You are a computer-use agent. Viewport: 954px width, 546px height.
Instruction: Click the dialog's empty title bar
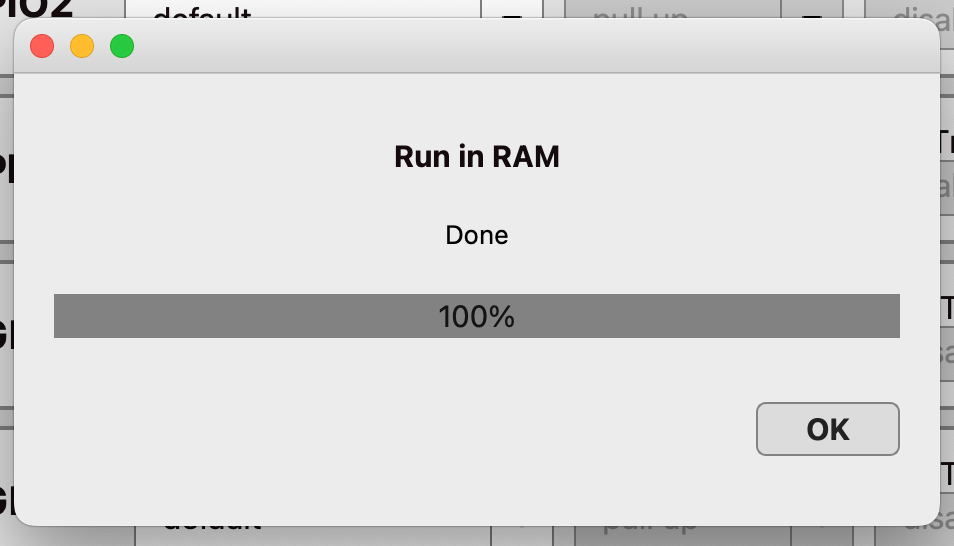click(x=500, y=46)
